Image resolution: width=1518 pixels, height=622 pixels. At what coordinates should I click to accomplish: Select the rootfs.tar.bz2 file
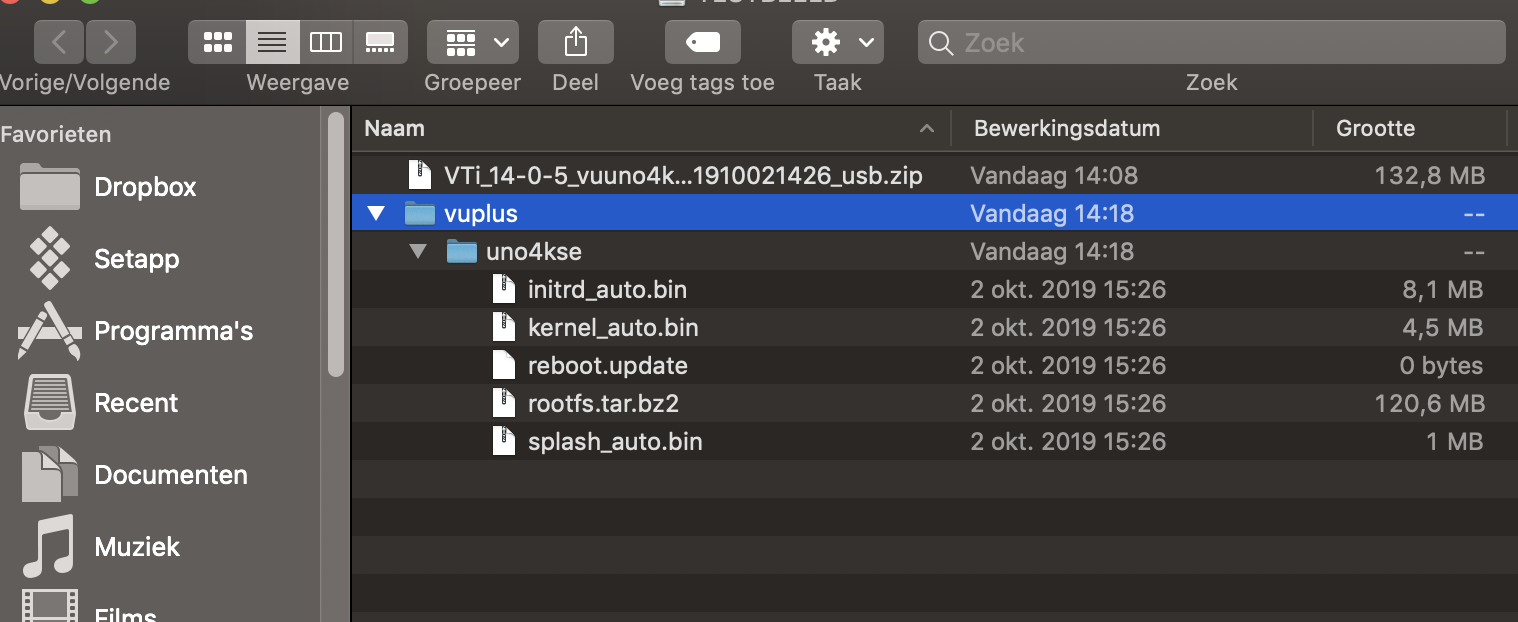click(603, 403)
